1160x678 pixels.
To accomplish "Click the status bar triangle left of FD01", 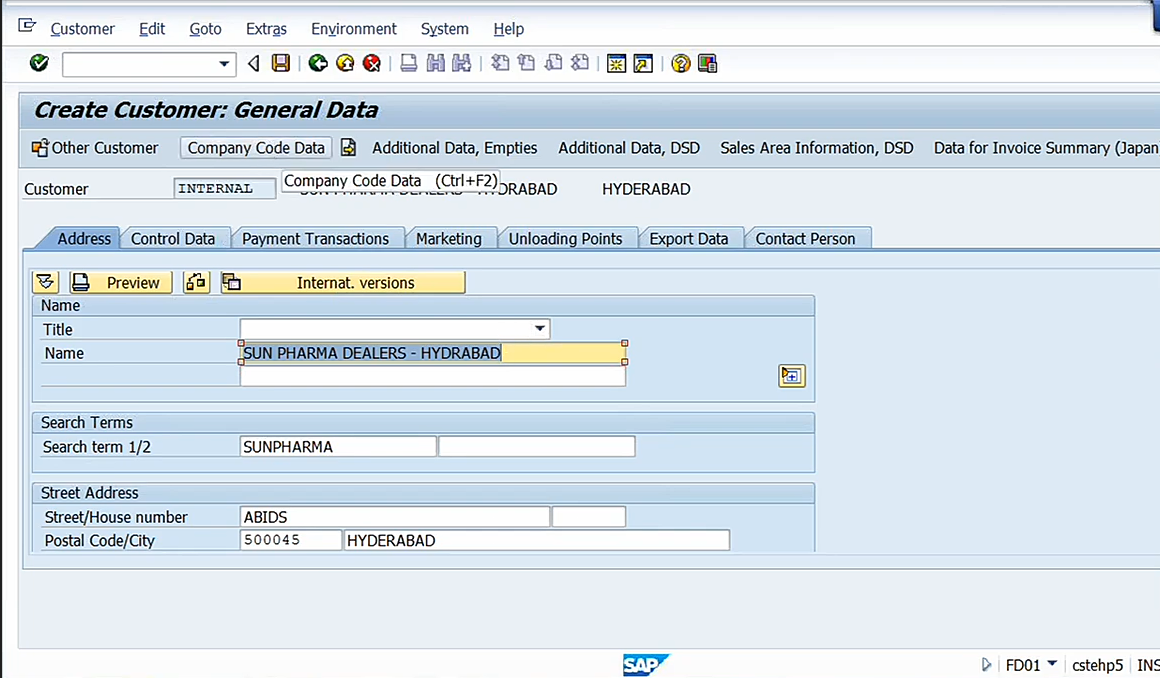I will (x=986, y=665).
